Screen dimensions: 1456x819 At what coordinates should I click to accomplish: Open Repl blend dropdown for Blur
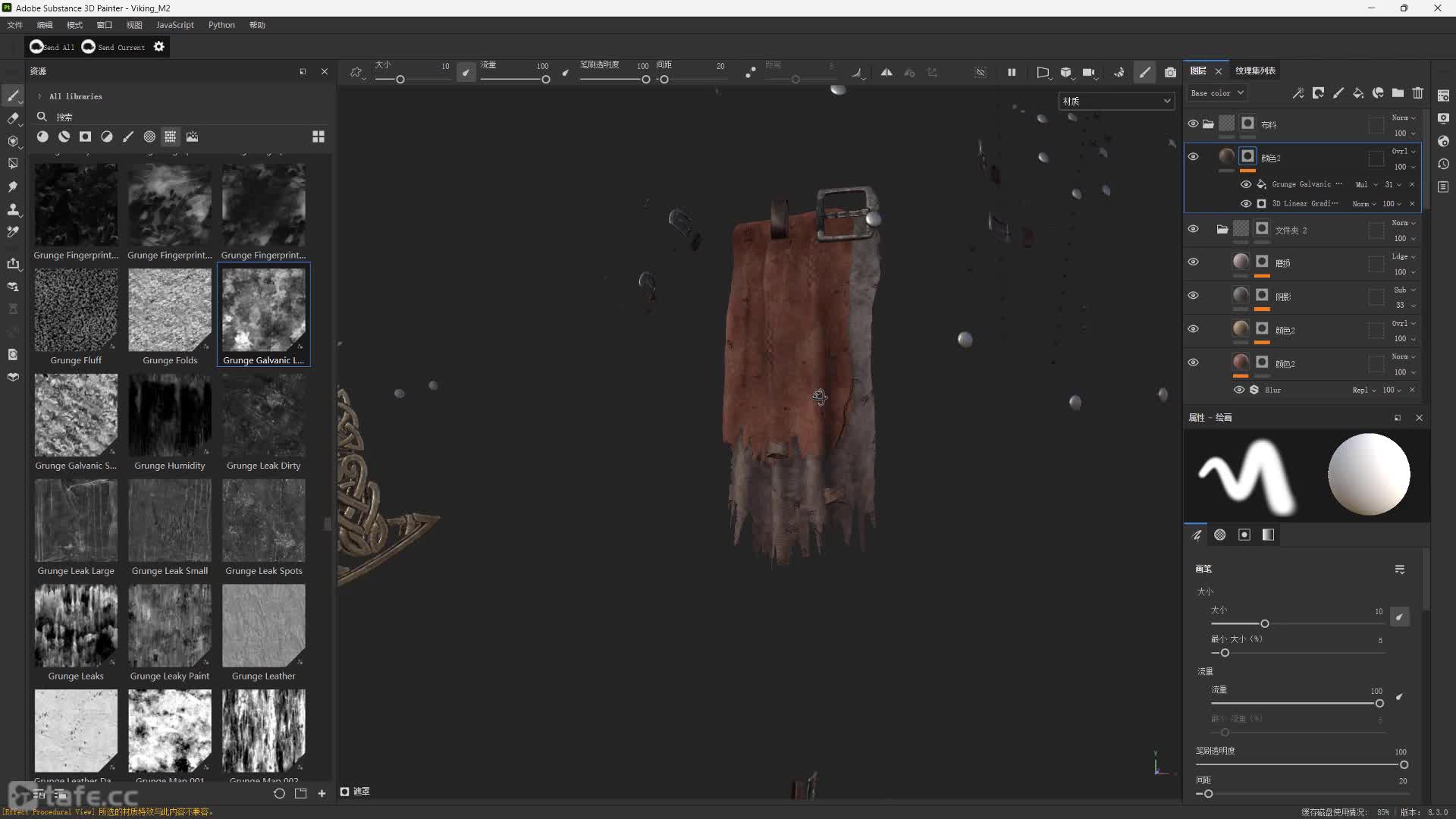[1364, 390]
